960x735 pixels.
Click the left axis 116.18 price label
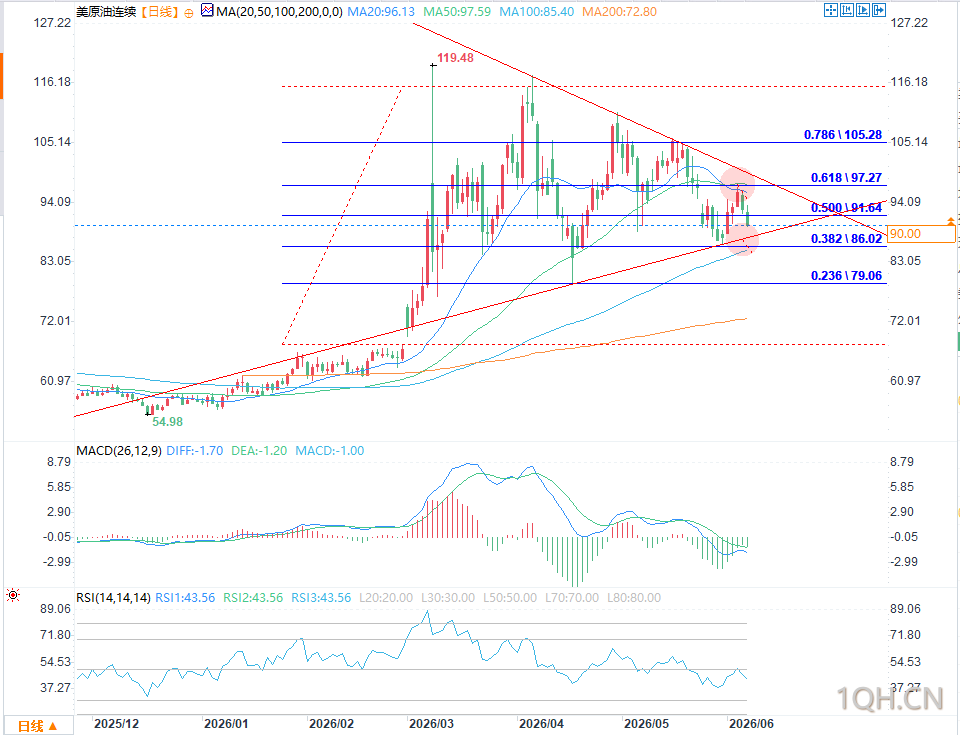pyautogui.click(x=52, y=82)
